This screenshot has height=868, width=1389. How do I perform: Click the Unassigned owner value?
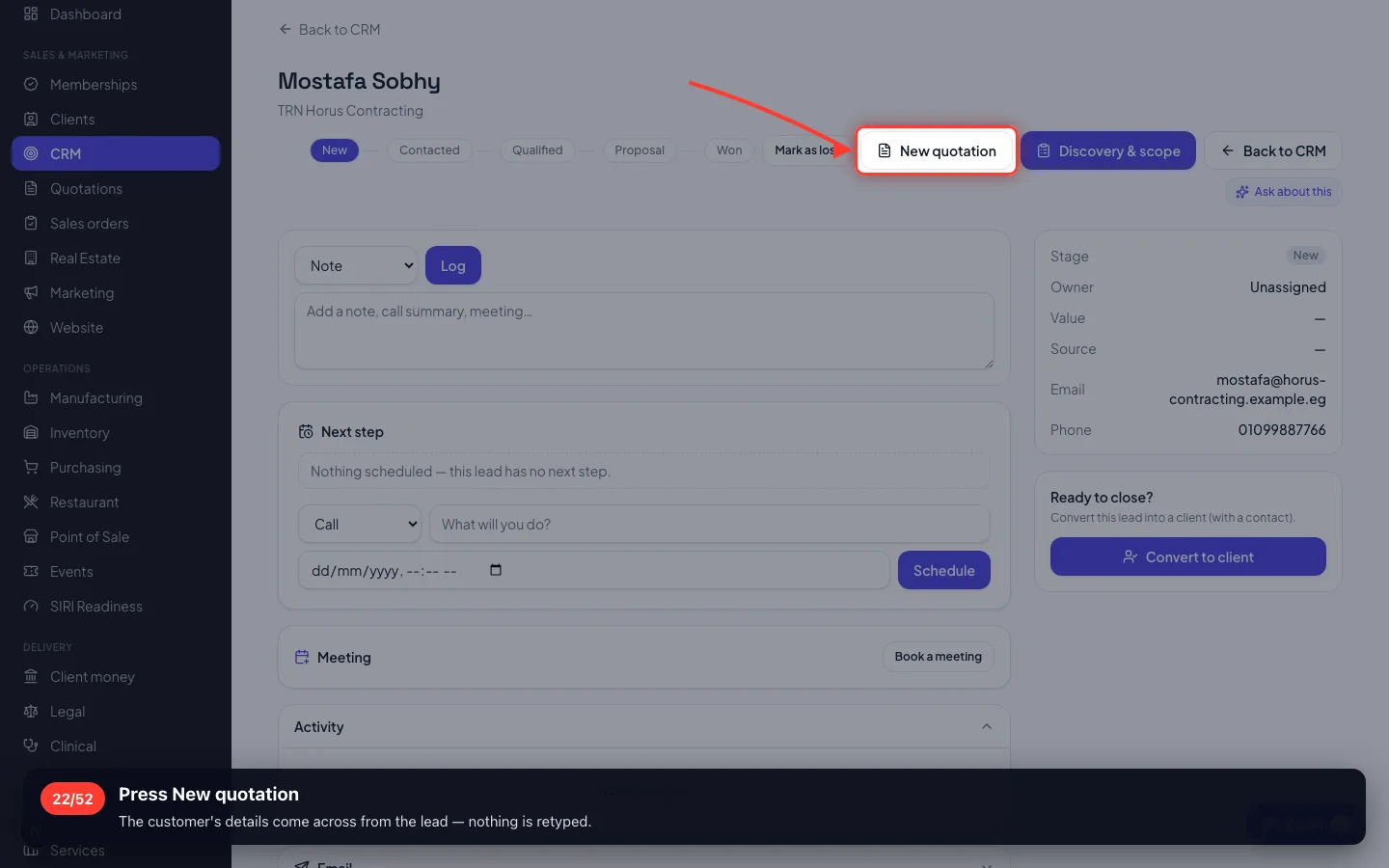[x=1288, y=287]
